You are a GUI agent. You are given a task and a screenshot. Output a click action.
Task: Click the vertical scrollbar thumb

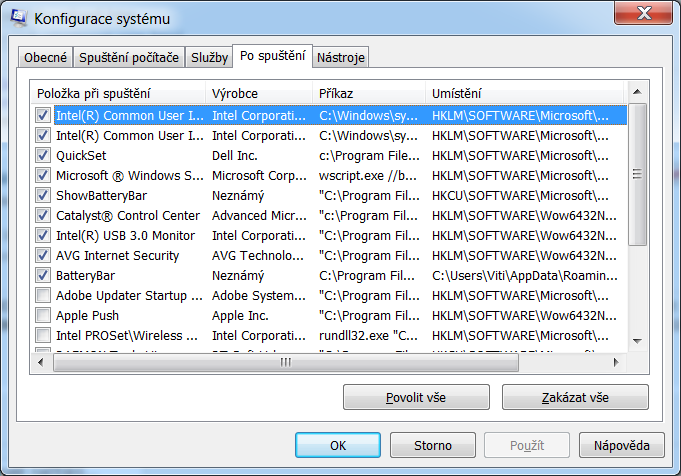click(x=637, y=175)
